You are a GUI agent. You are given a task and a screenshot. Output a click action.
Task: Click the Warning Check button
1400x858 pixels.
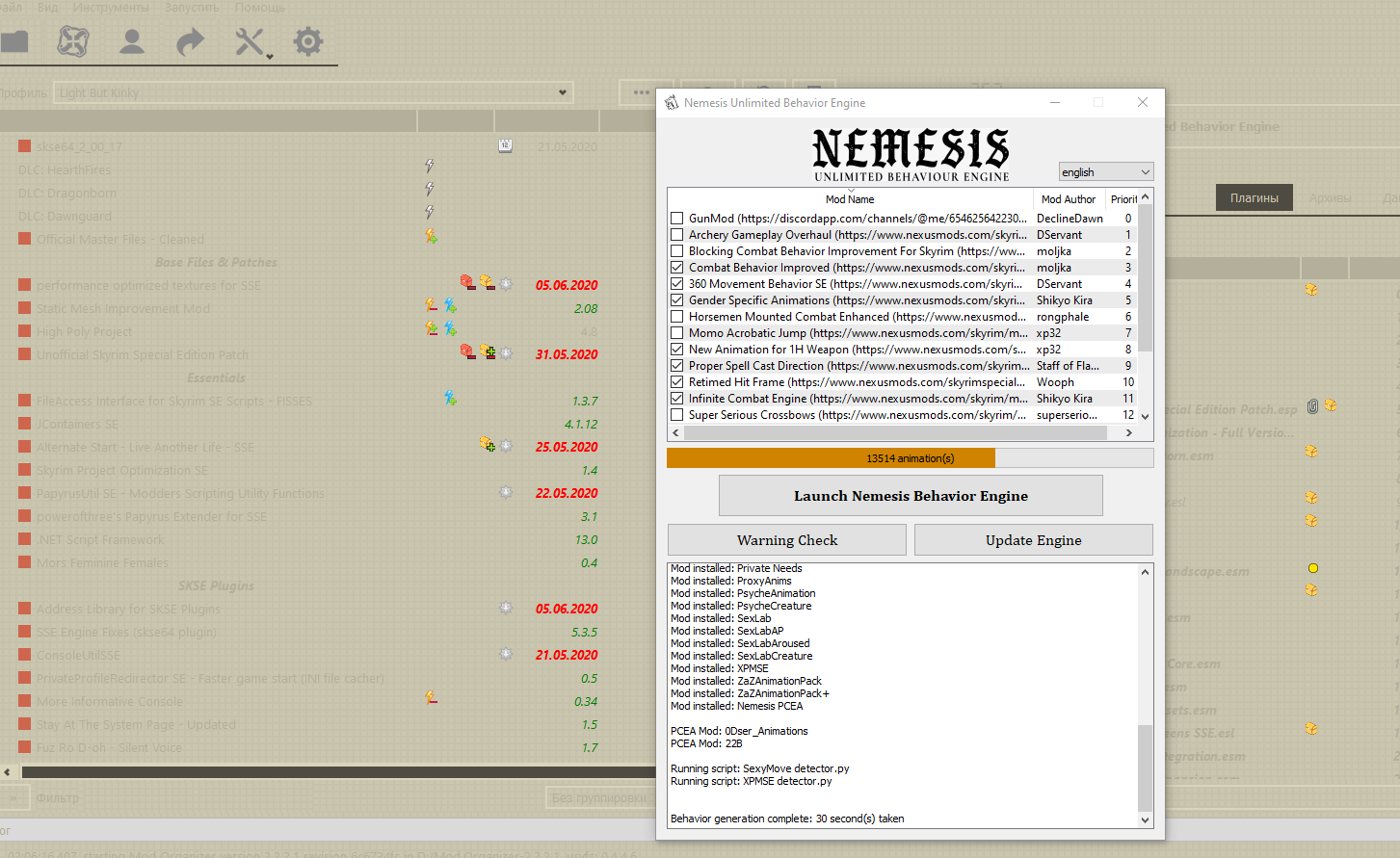pyautogui.click(x=787, y=540)
